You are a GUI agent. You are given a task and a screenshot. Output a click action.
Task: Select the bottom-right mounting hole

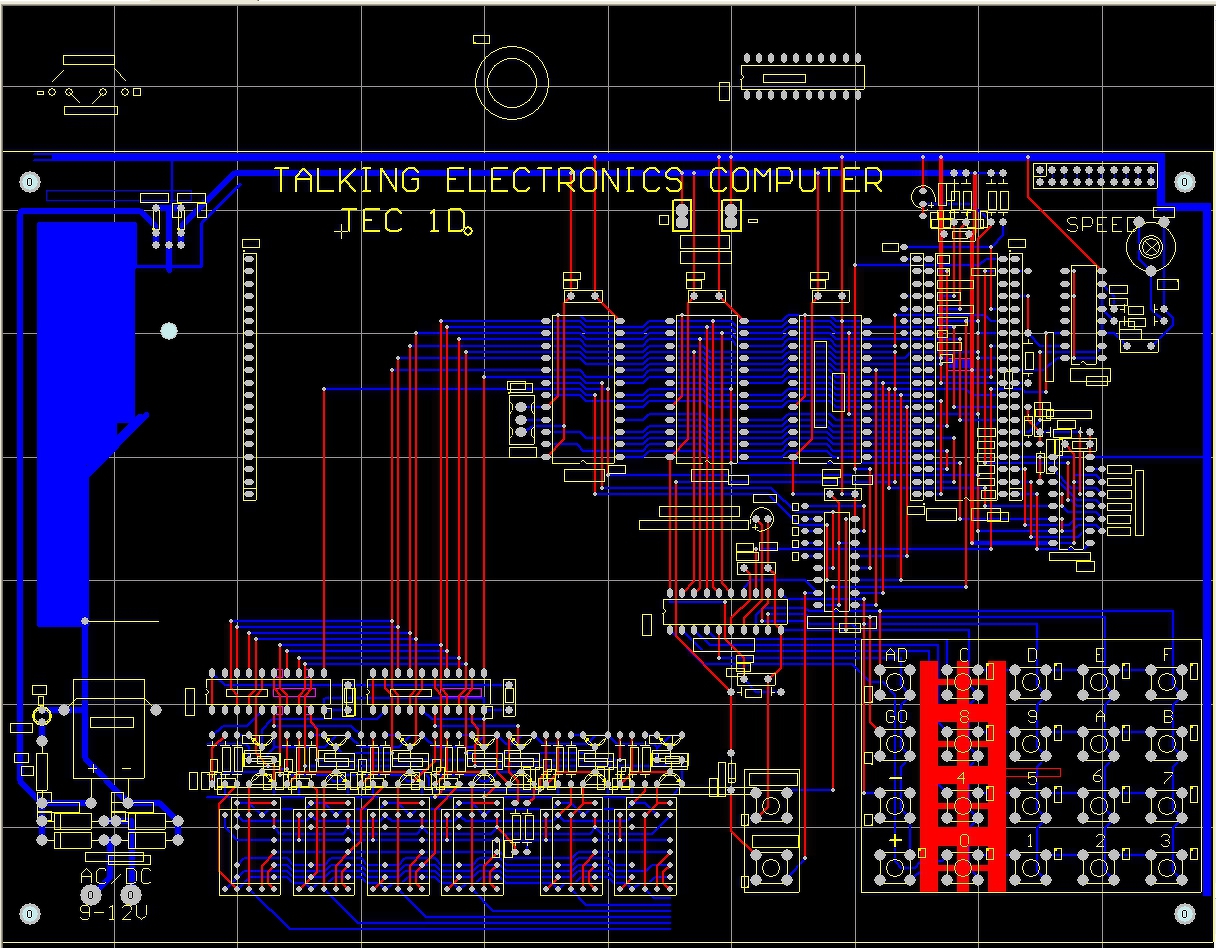[1184, 914]
